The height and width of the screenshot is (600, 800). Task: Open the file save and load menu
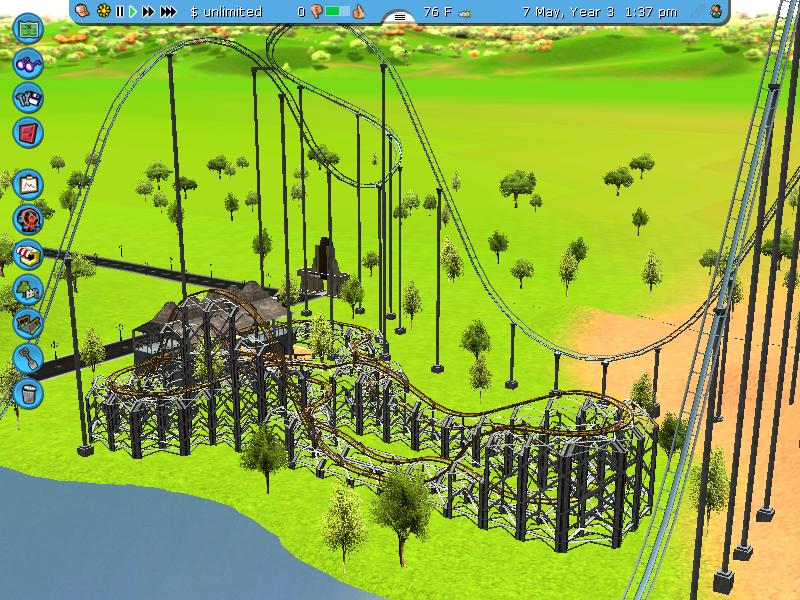pyautogui.click(x=28, y=97)
